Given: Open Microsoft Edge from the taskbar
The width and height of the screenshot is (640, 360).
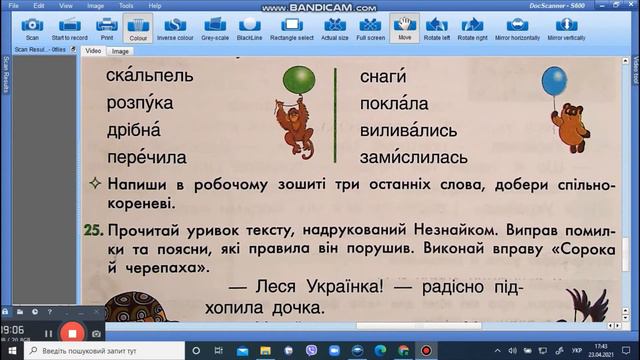Looking at the screenshot, I should click(380, 351).
